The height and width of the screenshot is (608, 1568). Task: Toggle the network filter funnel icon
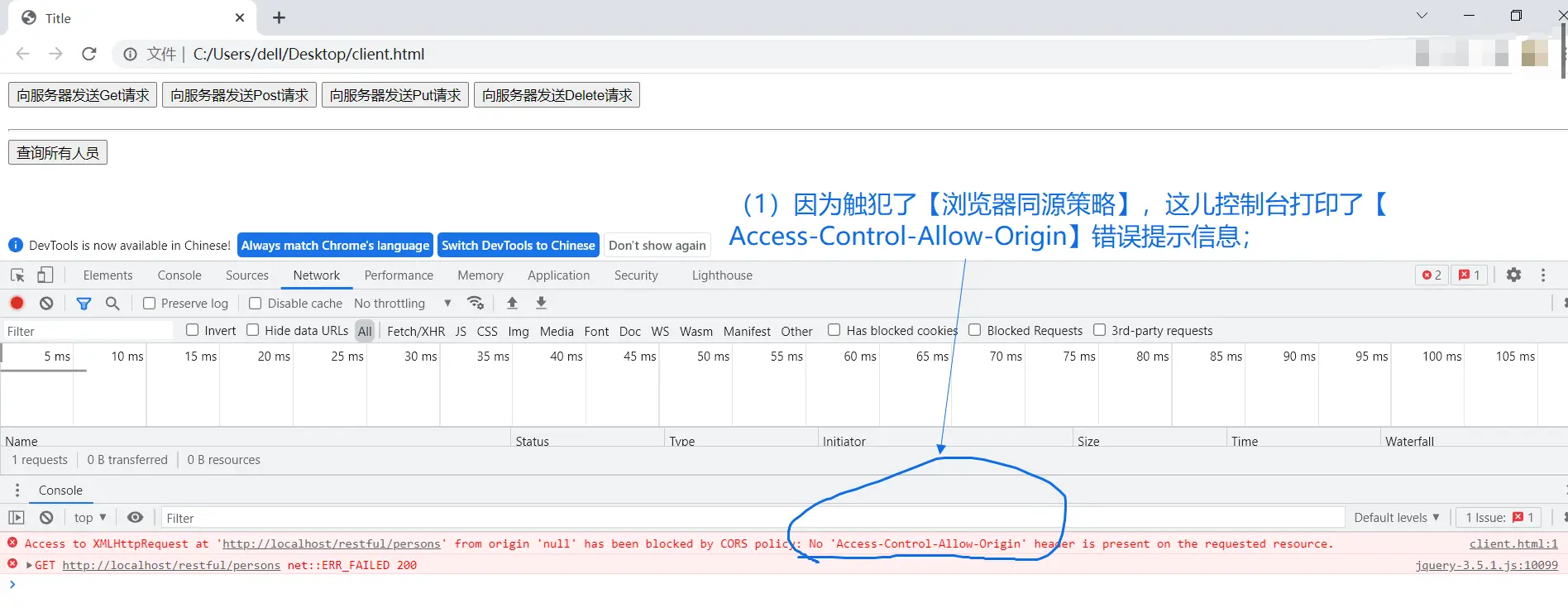point(84,303)
